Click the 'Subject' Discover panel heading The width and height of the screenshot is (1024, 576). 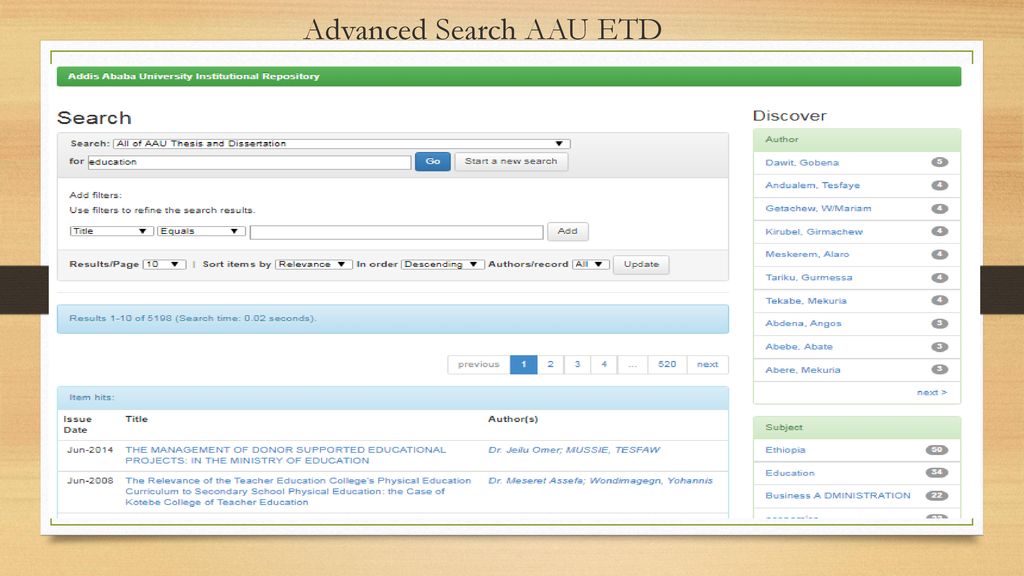784,428
